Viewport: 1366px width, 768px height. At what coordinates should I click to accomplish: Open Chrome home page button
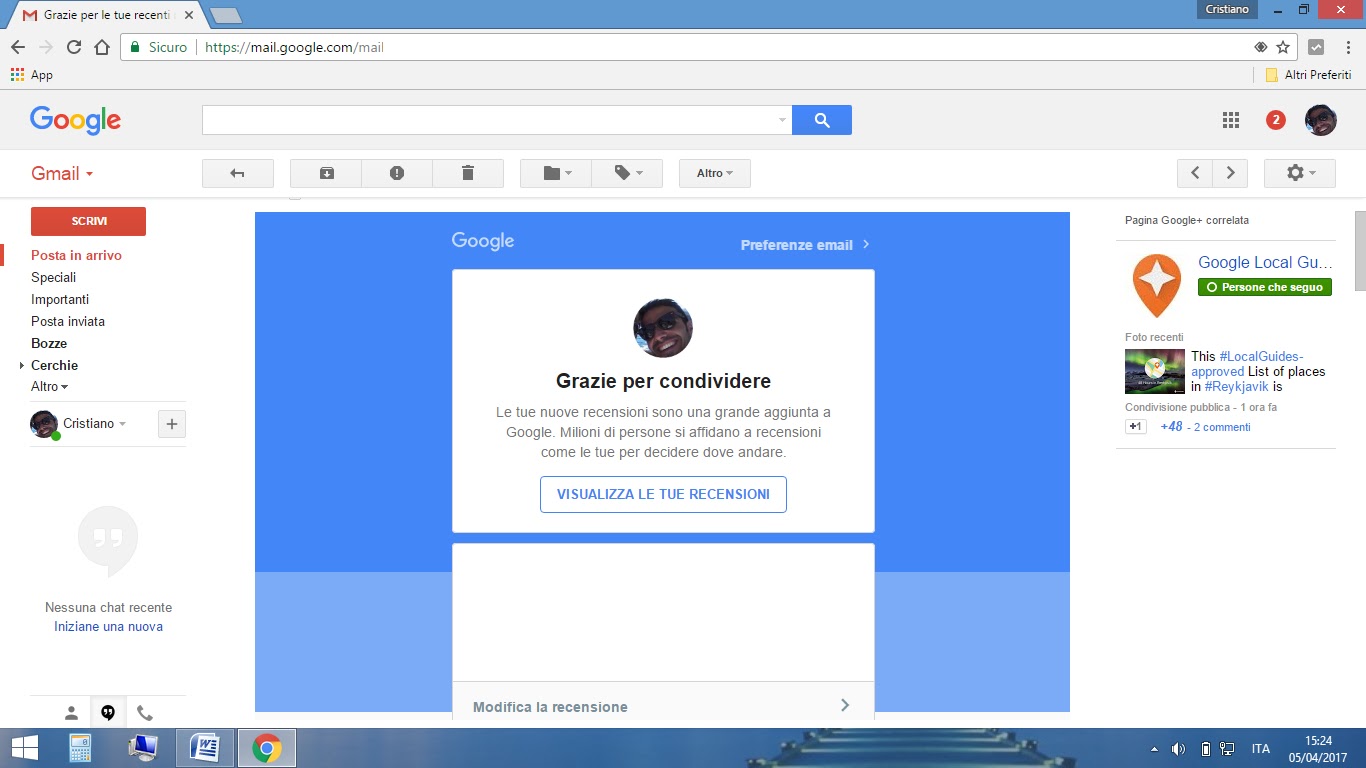click(101, 47)
